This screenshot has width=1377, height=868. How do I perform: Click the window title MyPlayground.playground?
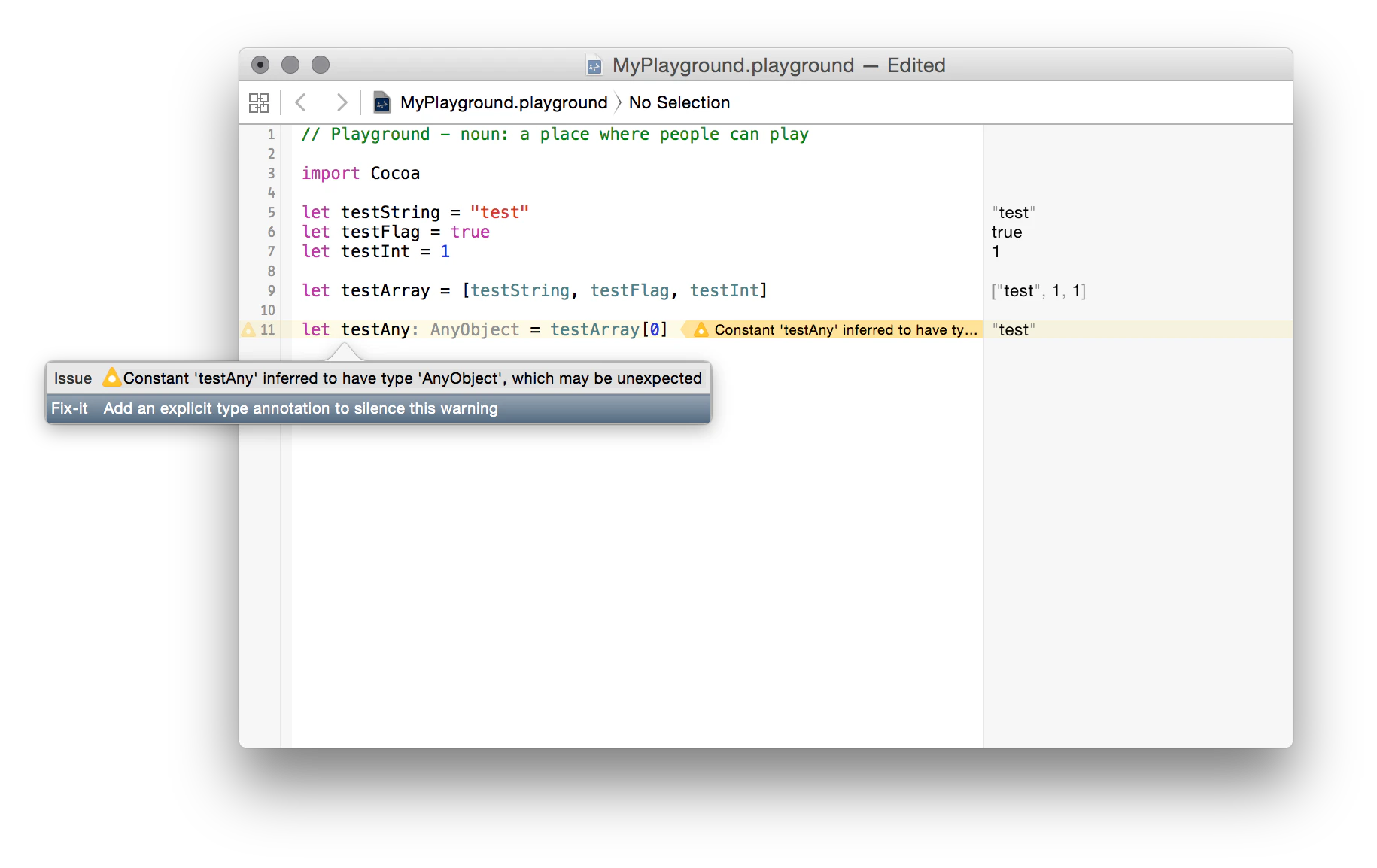(733, 65)
